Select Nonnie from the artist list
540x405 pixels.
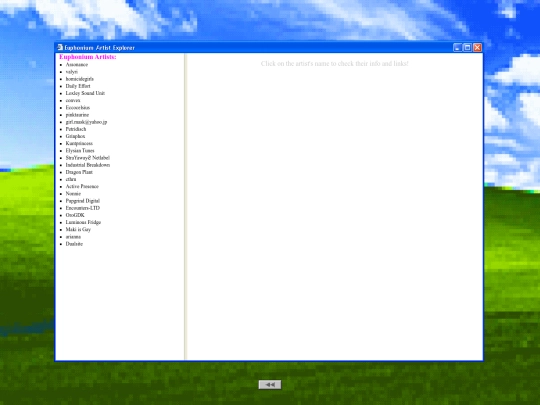pyautogui.click(x=73, y=194)
